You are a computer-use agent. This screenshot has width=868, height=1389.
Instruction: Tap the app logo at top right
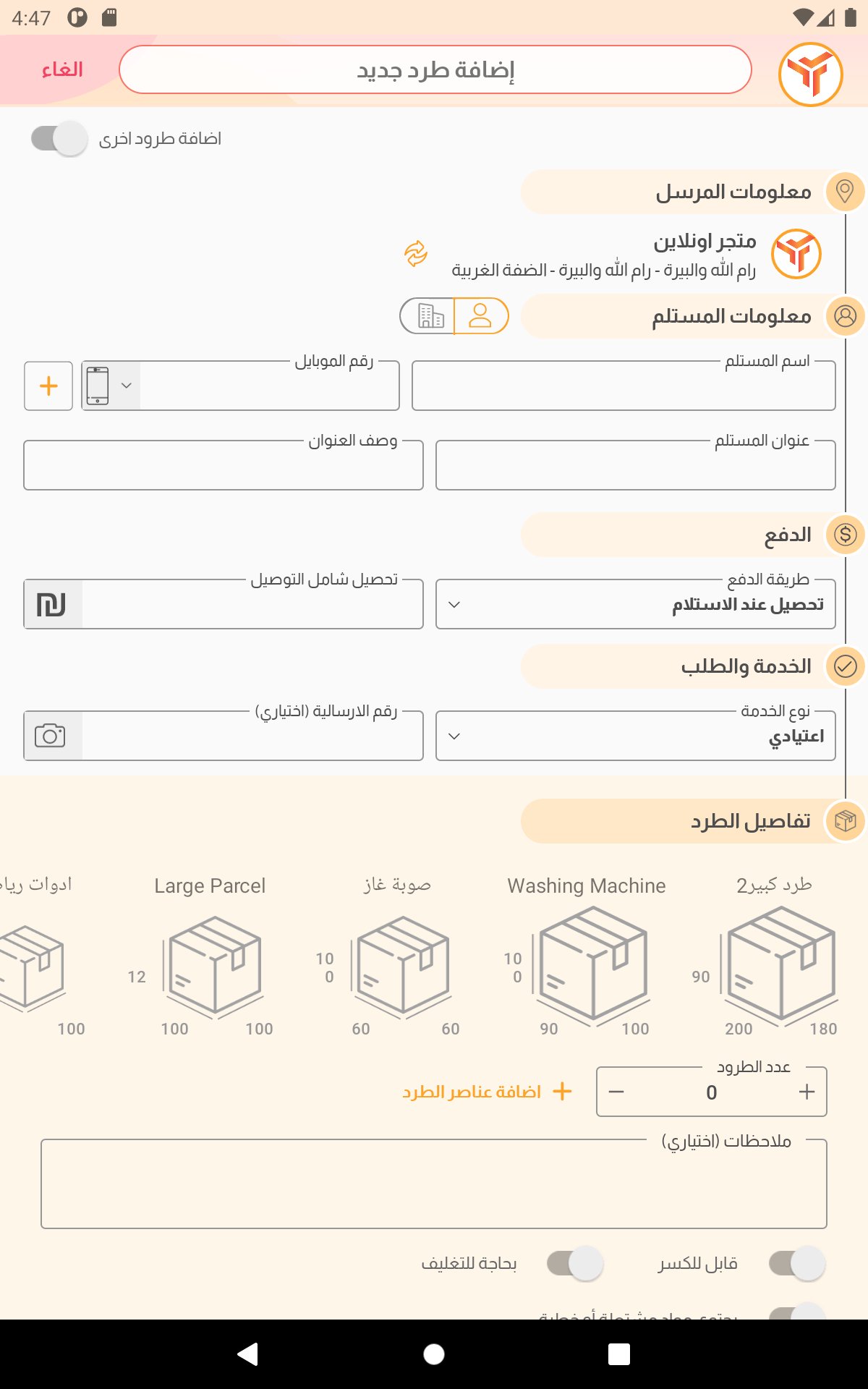pyautogui.click(x=811, y=74)
